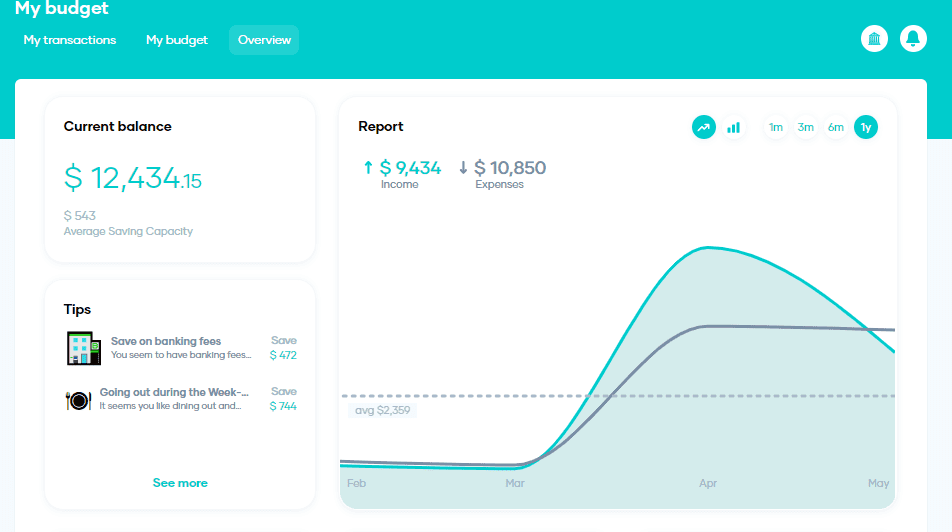The width and height of the screenshot is (952, 532).
Task: Select the 6m report period
Action: [836, 128]
